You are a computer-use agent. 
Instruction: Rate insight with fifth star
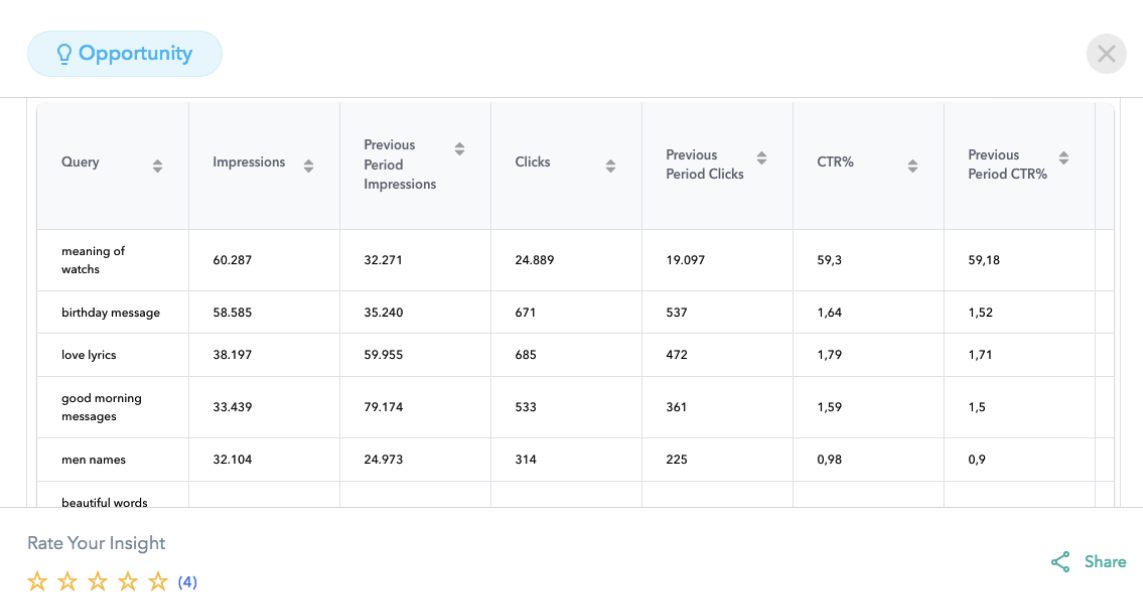(158, 581)
